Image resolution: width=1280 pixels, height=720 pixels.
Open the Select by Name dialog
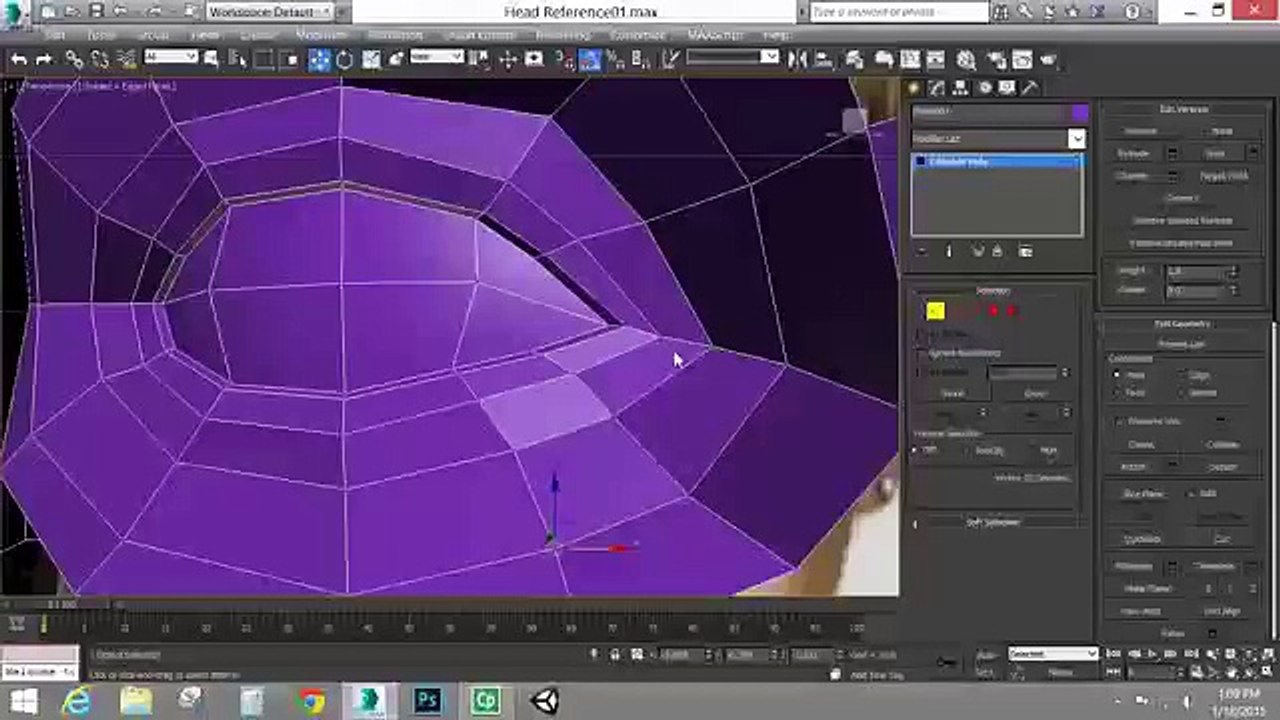click(240, 60)
